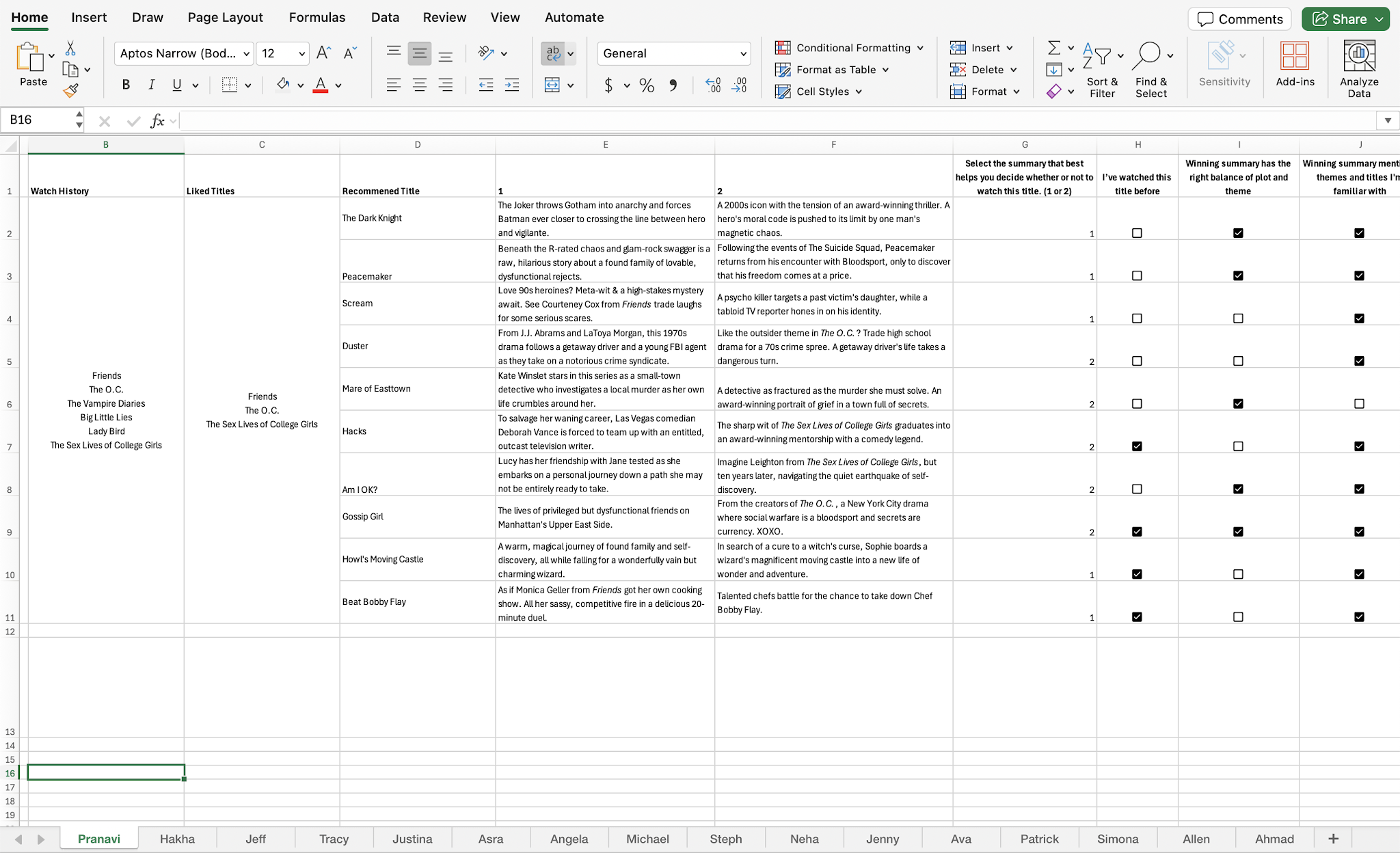Click the AutoSum sigma icon
The width and height of the screenshot is (1400, 853).
1054,48
